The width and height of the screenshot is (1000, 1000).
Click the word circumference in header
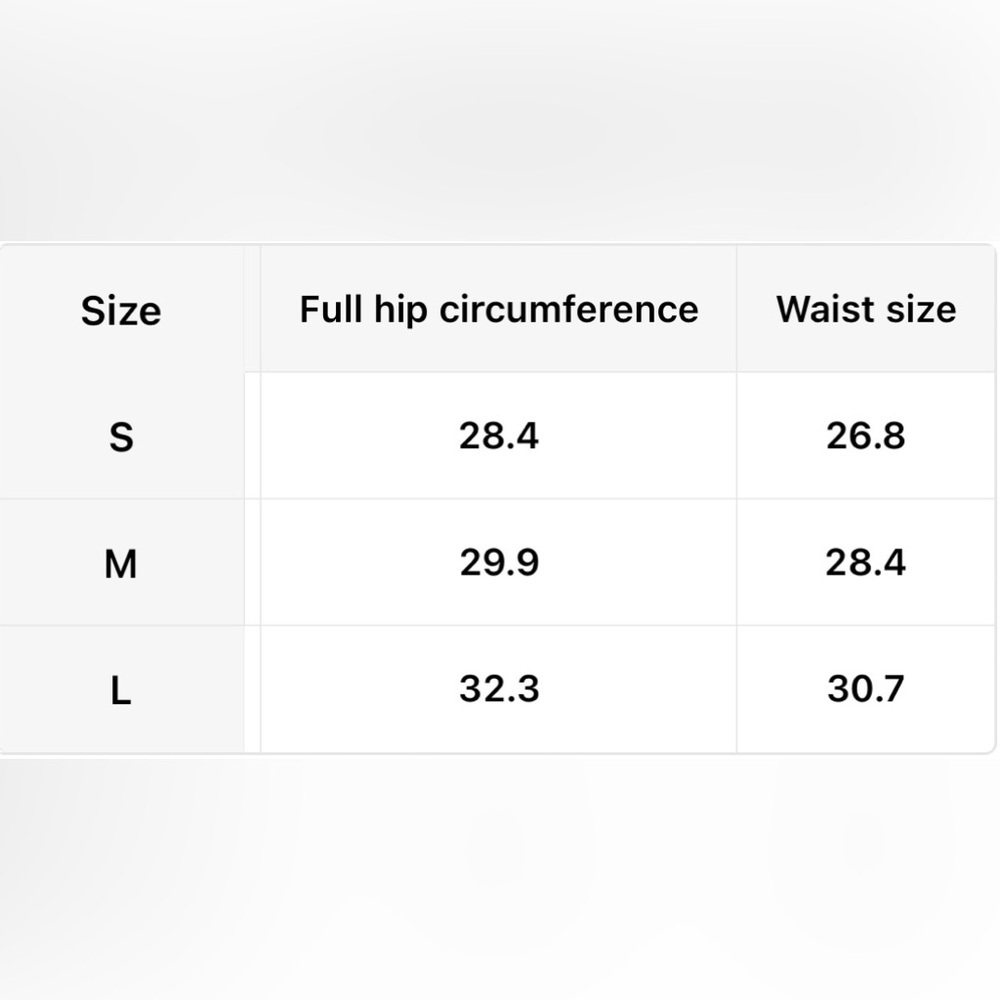pyautogui.click(x=569, y=309)
